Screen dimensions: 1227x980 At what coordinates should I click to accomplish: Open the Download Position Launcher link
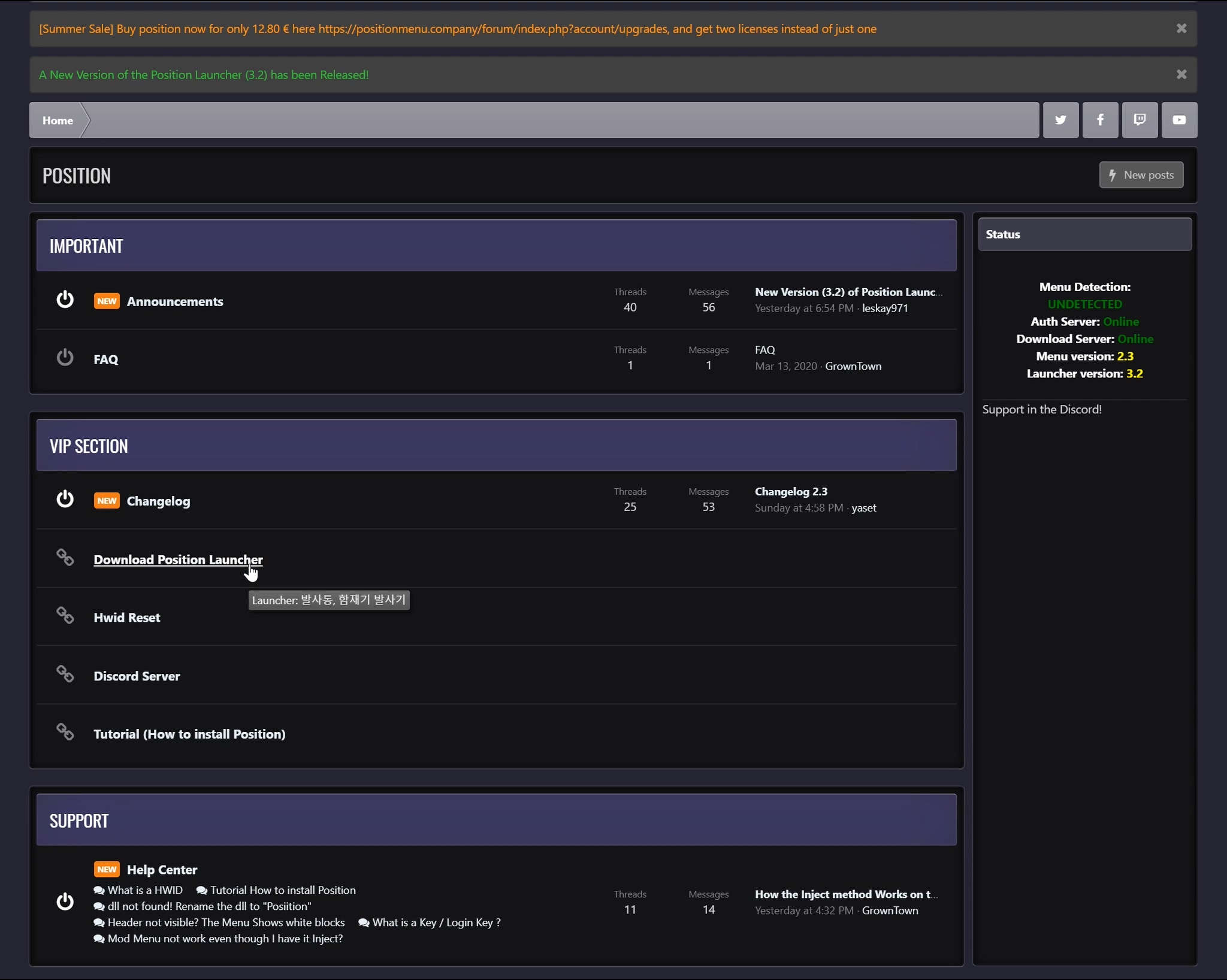coord(178,559)
